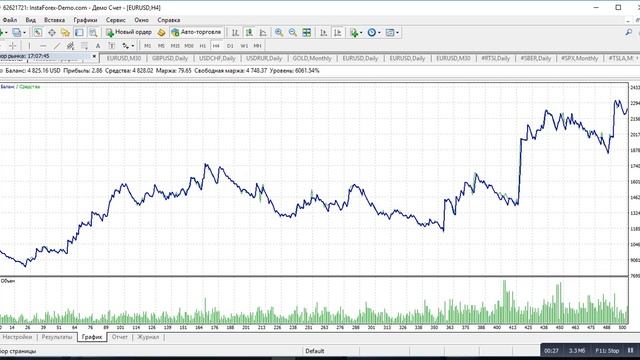The width and height of the screenshot is (640, 360).
Task: Toggle the H1 timeframe button
Action: [203, 46]
